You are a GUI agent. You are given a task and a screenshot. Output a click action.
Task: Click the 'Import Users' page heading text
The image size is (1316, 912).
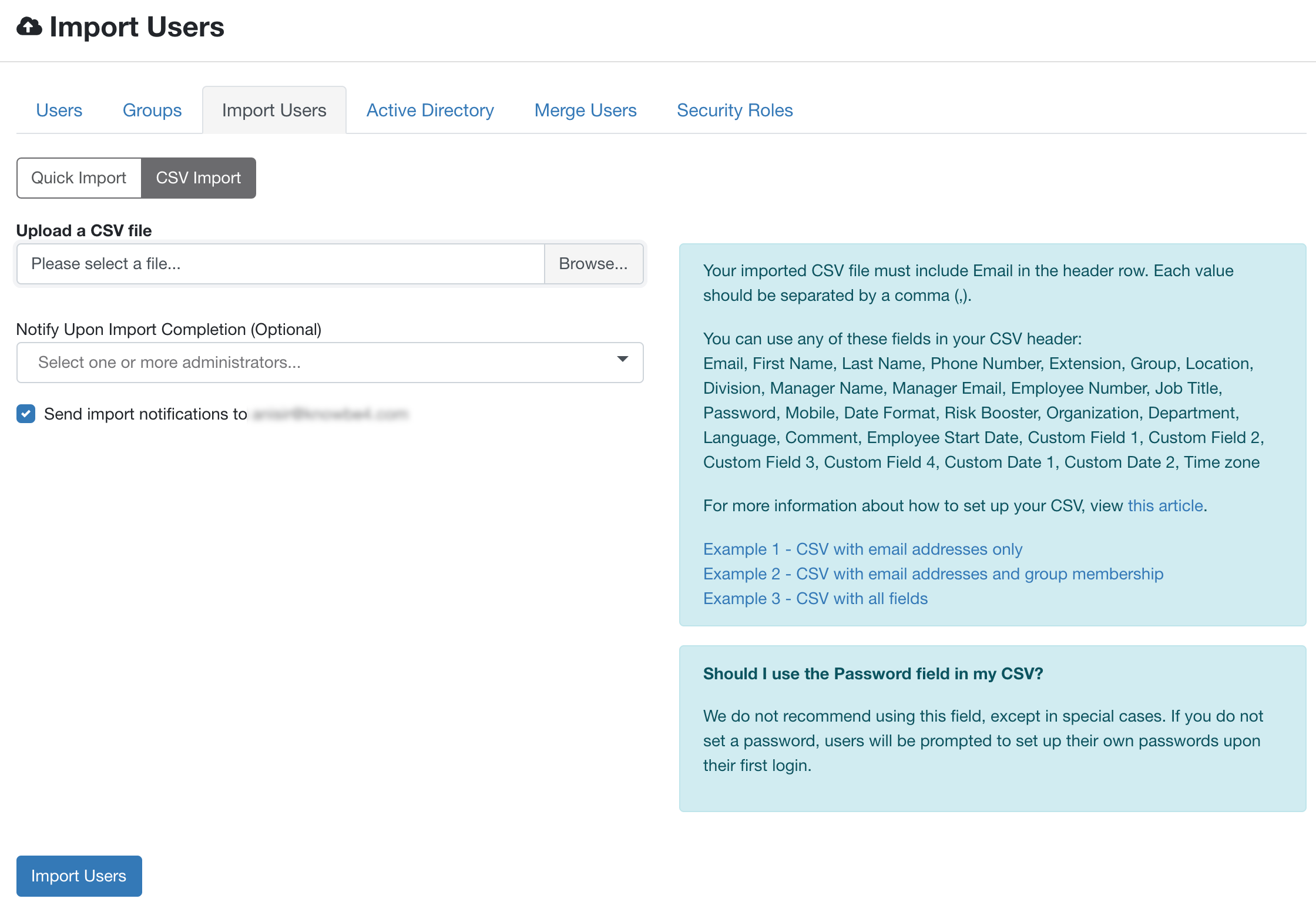coord(137,27)
